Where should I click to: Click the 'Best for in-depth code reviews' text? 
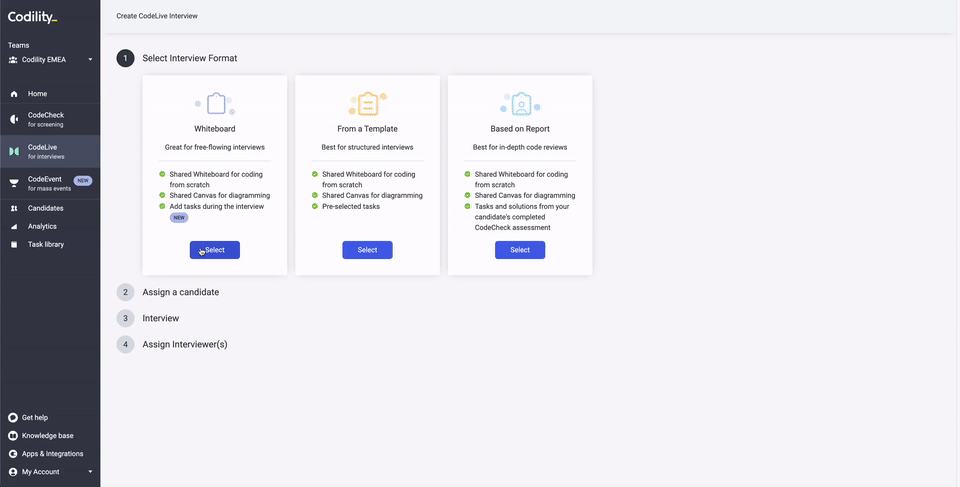click(x=520, y=147)
